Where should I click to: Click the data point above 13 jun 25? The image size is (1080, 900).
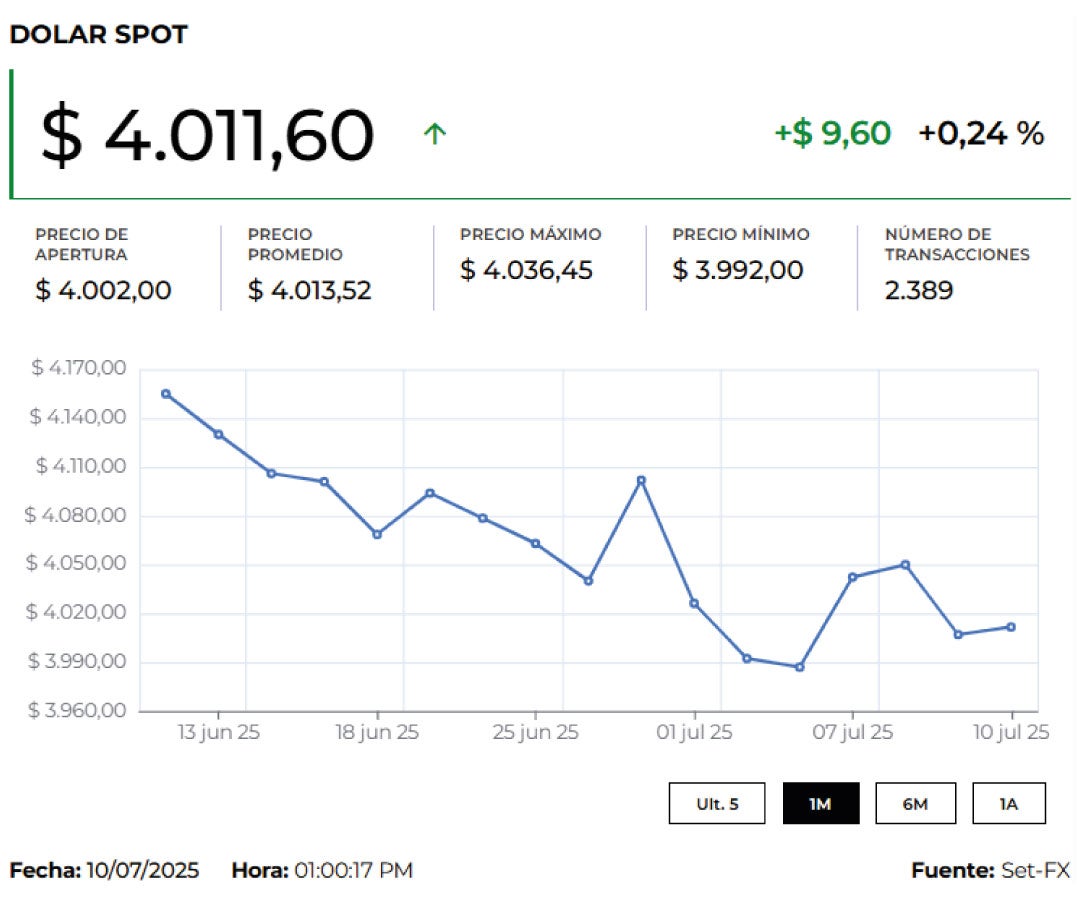[218, 434]
